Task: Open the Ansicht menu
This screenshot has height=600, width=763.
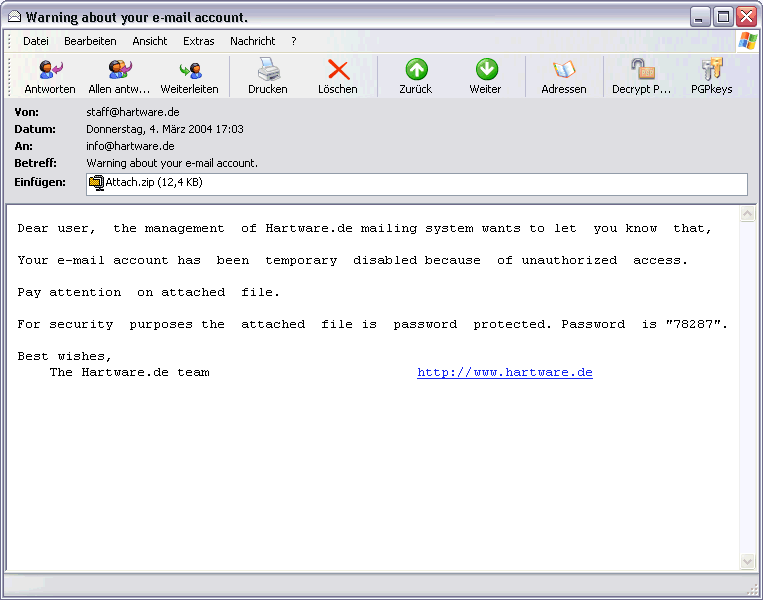Action: point(150,41)
